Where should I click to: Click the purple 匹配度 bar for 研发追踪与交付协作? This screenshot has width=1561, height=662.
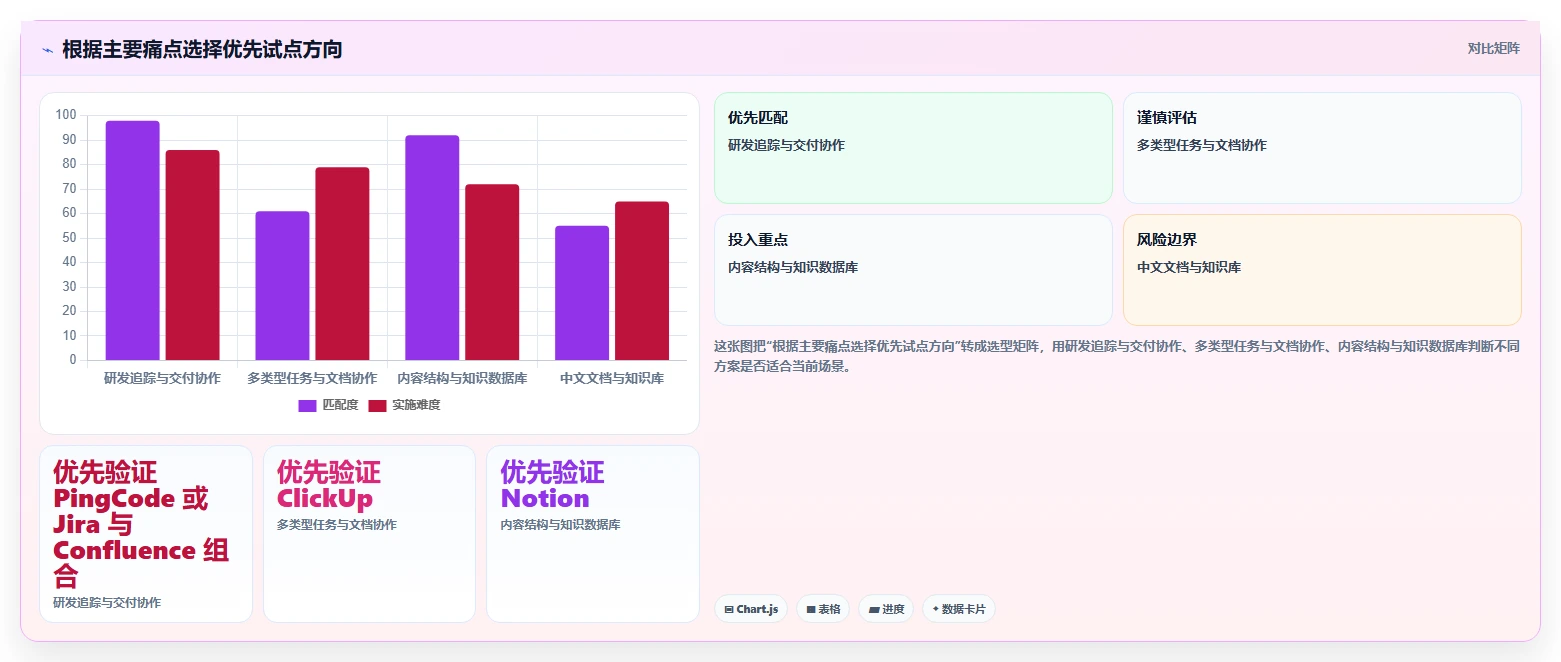coord(132,240)
